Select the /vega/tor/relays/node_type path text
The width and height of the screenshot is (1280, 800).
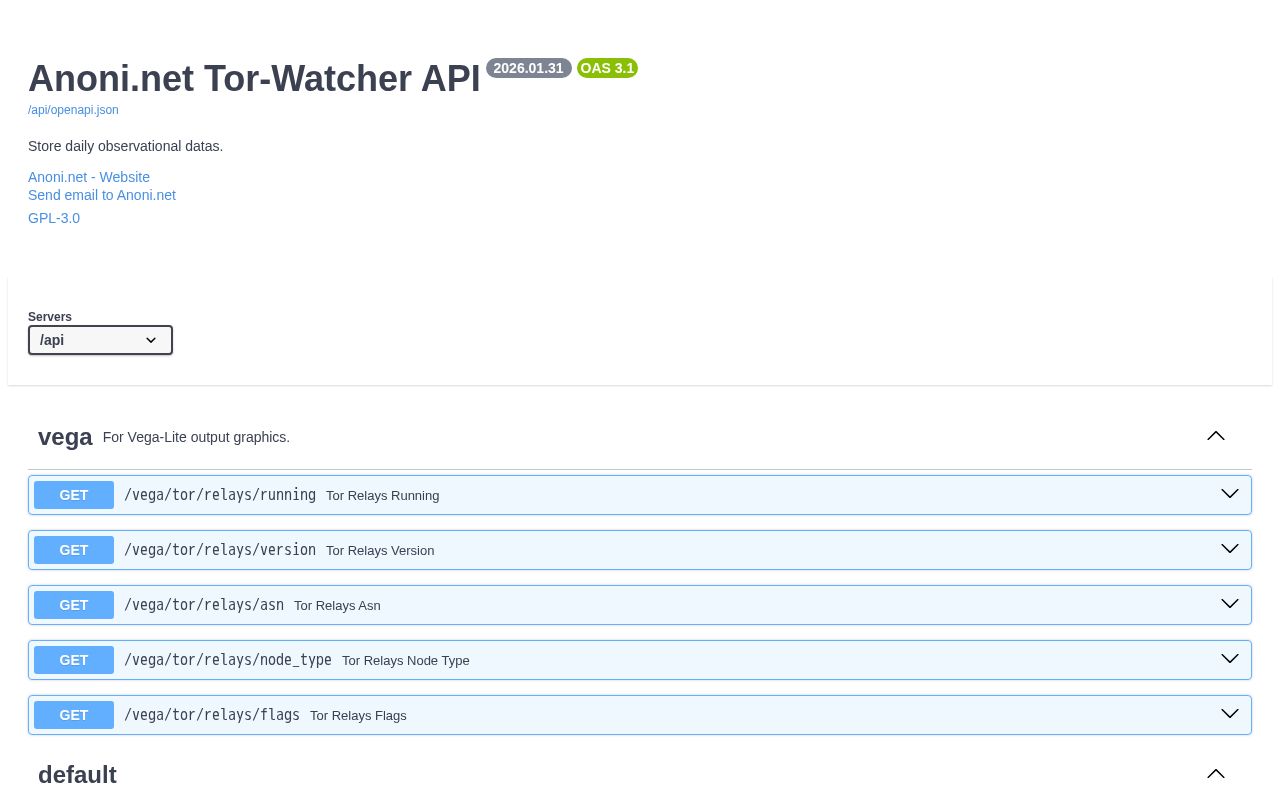228,660
